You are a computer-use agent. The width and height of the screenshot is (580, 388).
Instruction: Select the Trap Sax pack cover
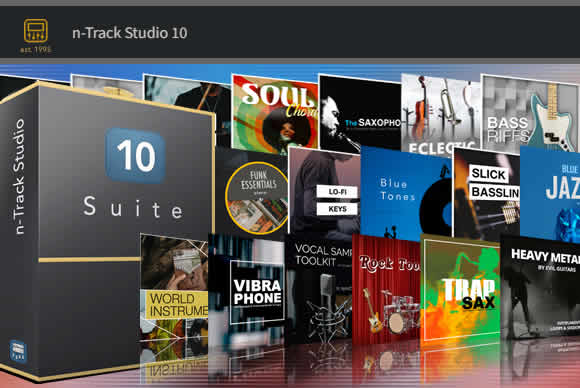pyautogui.click(x=461, y=289)
